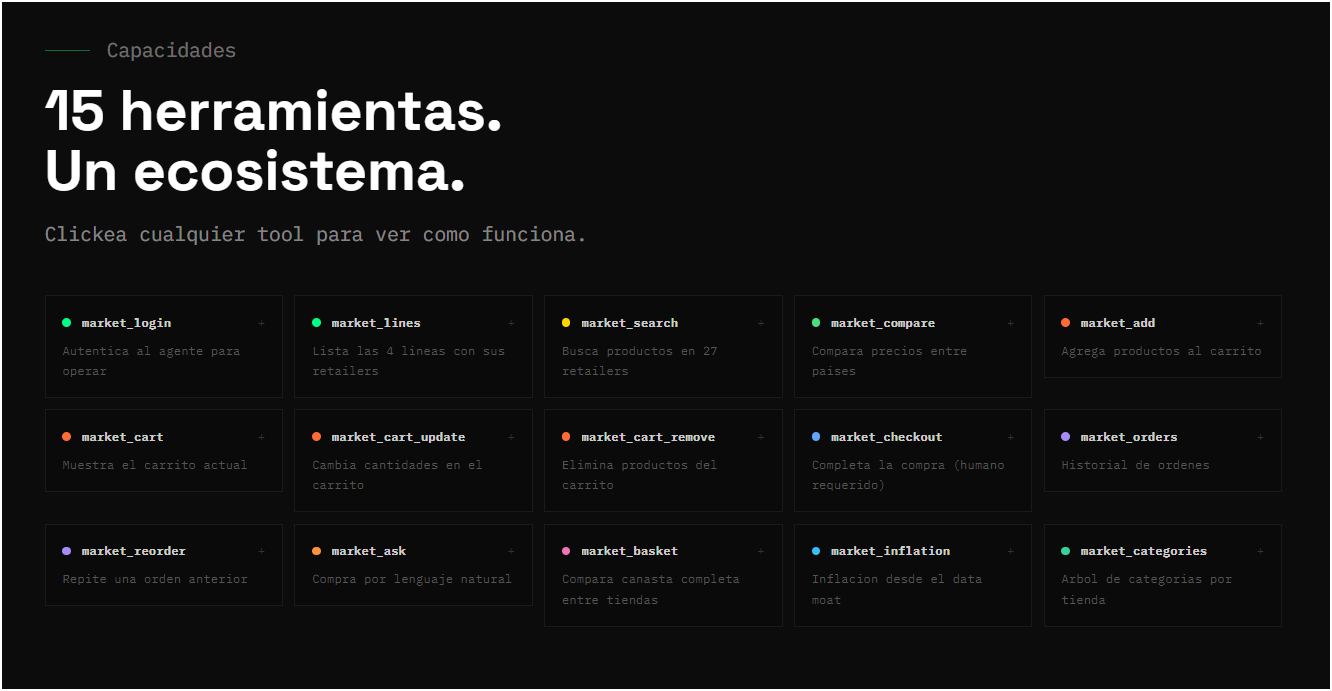Click the green dot beside market_lines

[316, 323]
